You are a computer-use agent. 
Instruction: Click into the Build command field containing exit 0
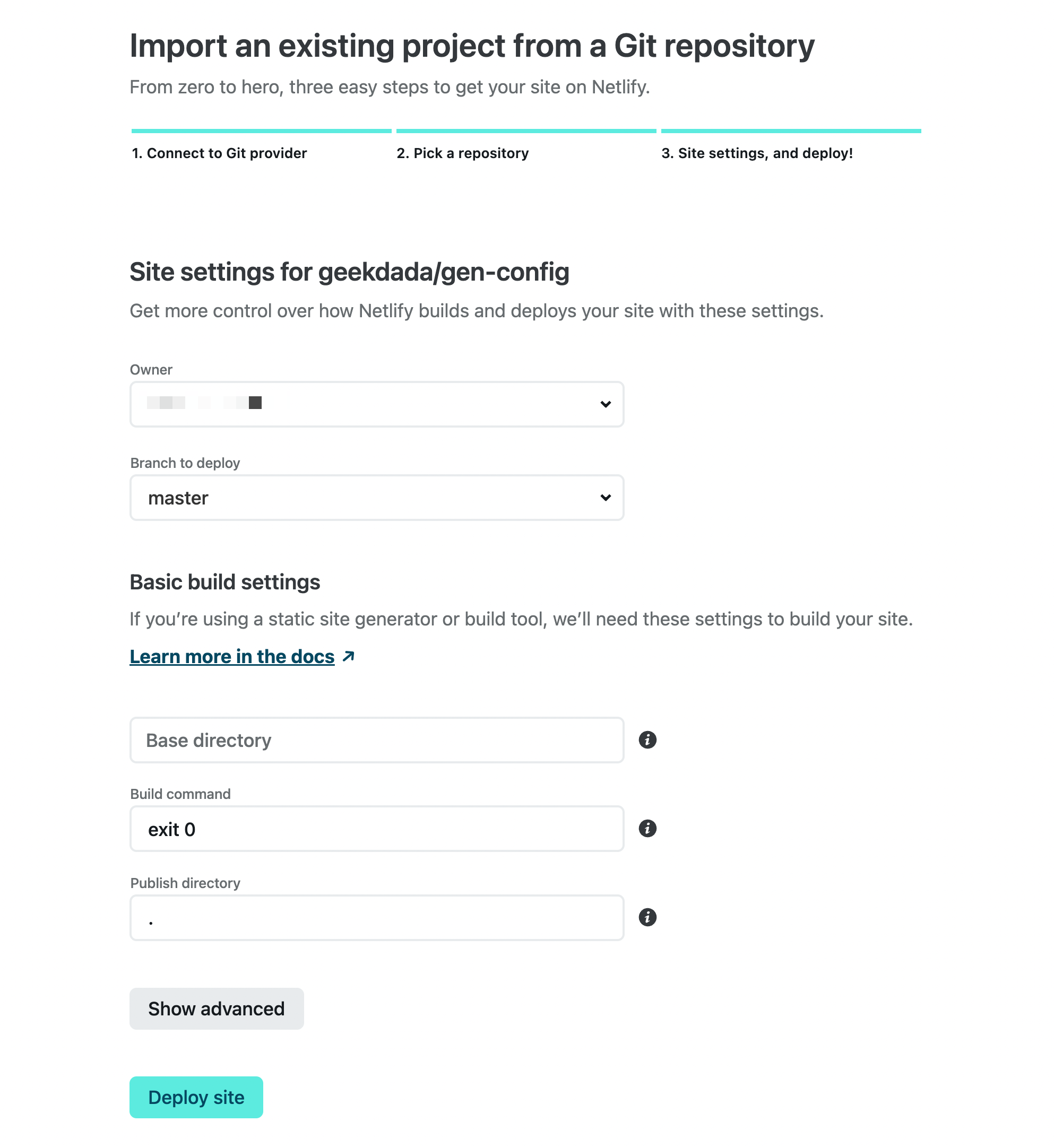coord(376,829)
